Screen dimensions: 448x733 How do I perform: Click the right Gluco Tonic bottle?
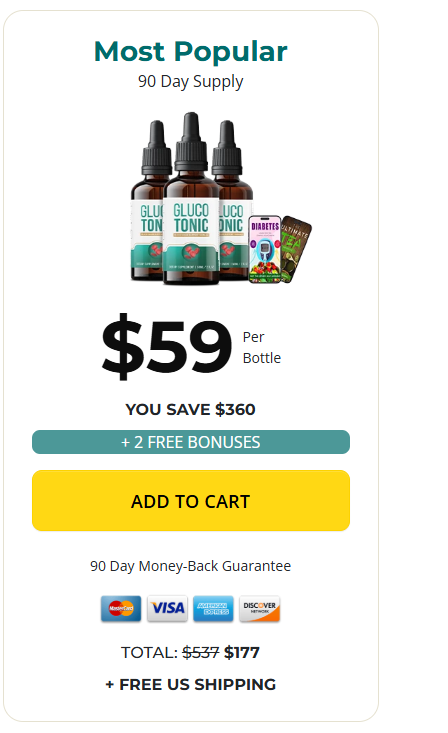point(235,200)
